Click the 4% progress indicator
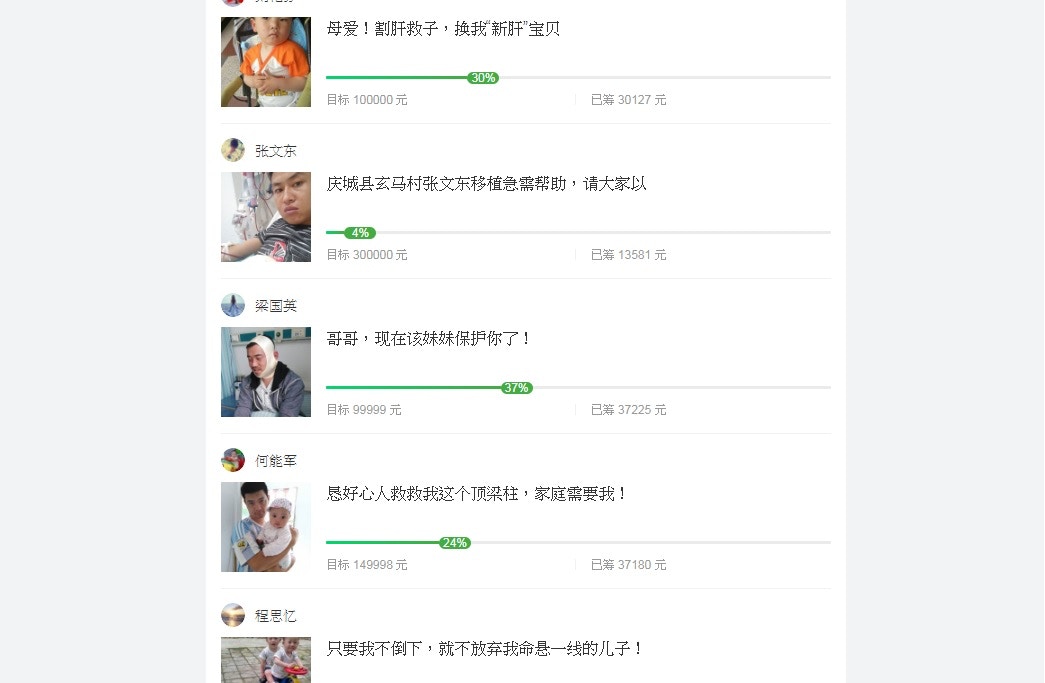Image resolution: width=1045 pixels, height=683 pixels. 360,233
